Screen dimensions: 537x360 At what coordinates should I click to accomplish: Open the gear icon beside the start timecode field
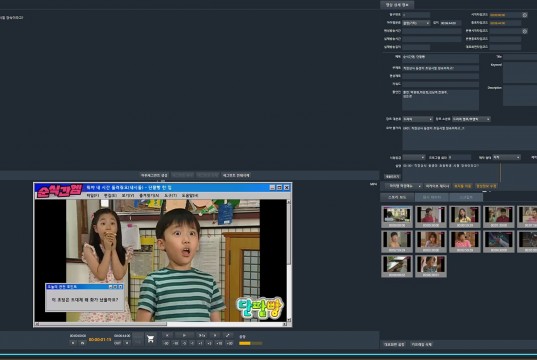click(525, 15)
